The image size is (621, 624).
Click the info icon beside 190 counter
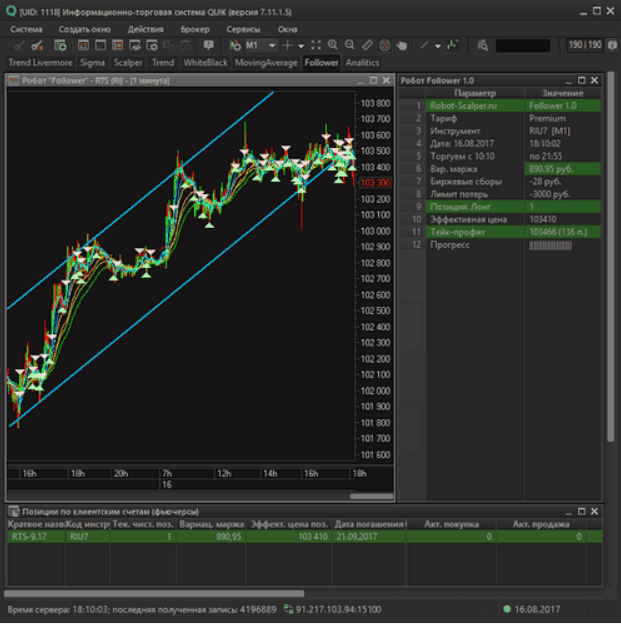tap(612, 45)
